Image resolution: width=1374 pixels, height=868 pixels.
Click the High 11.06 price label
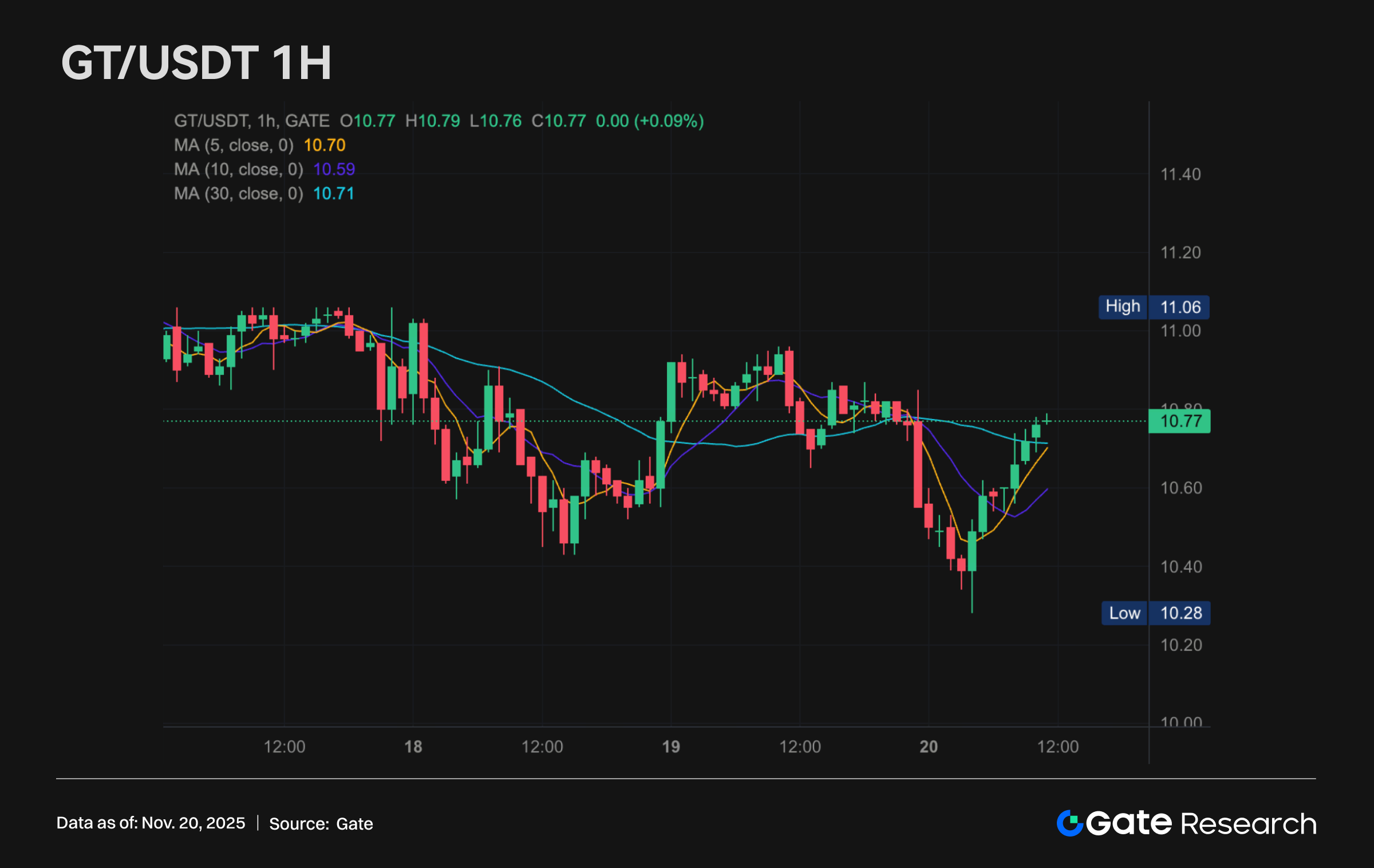coord(1154,307)
